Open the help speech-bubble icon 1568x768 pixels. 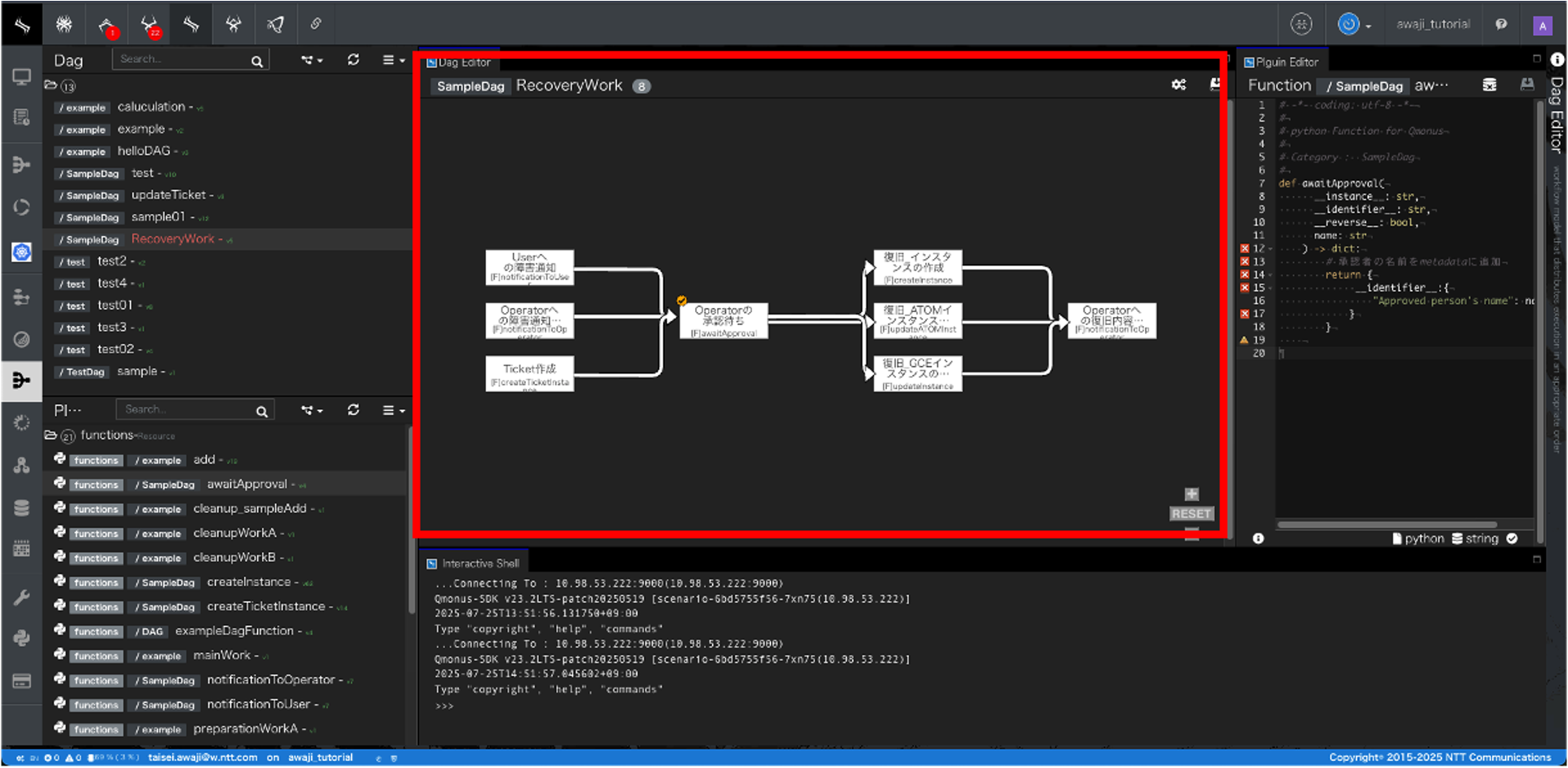(x=1501, y=25)
